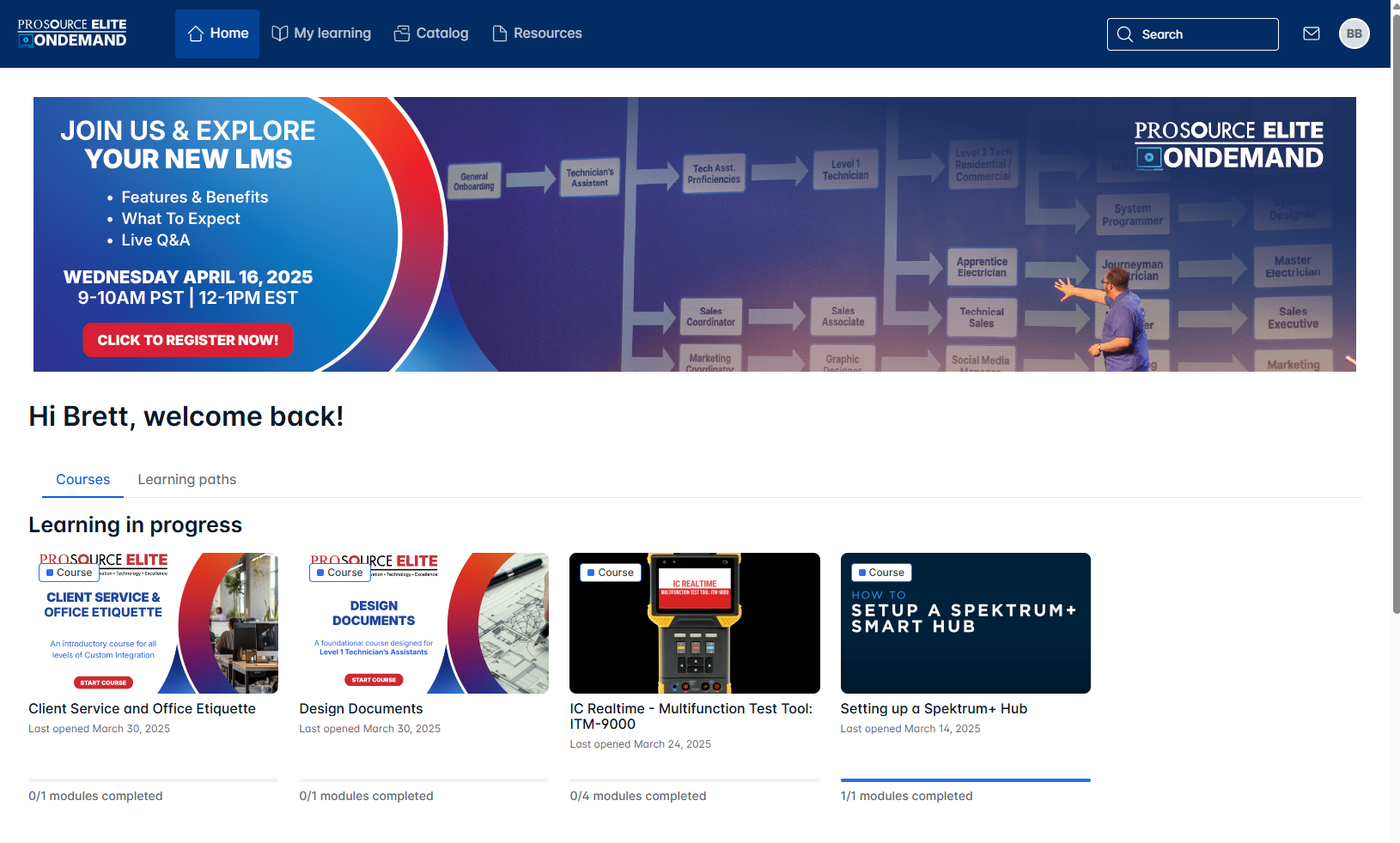Image resolution: width=1400 pixels, height=843 pixels.
Task: Click the ProSource Elite OnDemand logo
Action: [x=72, y=33]
